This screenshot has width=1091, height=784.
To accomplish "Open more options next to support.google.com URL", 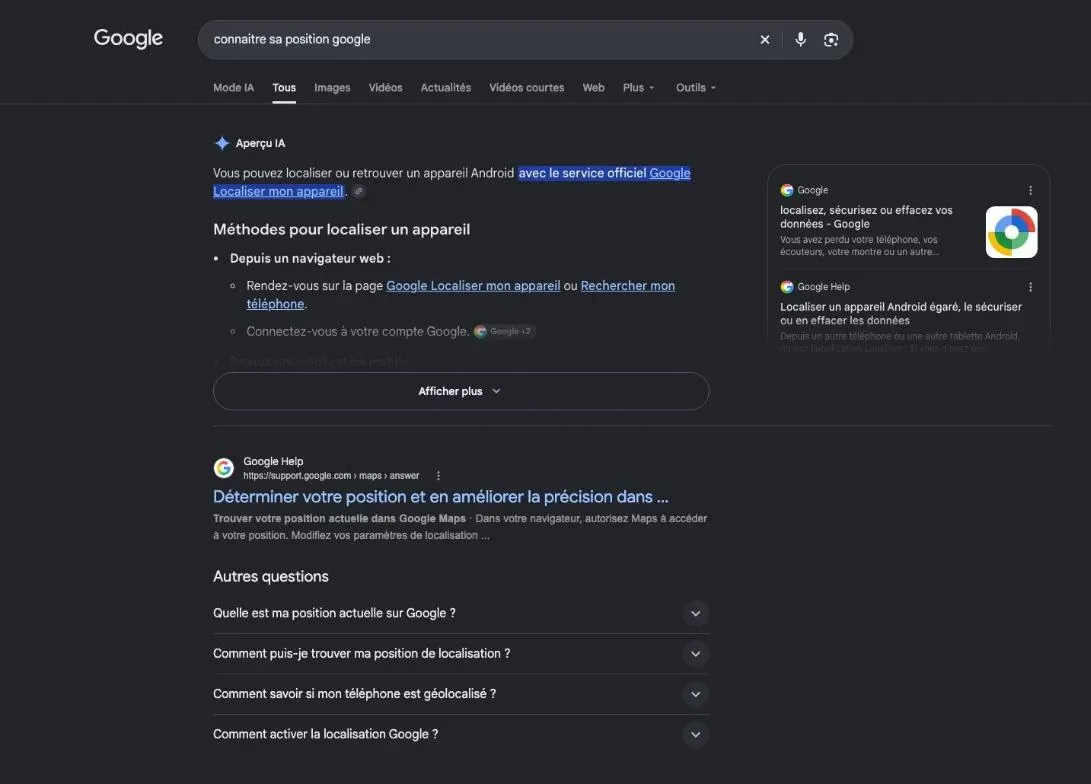I will 438,476.
